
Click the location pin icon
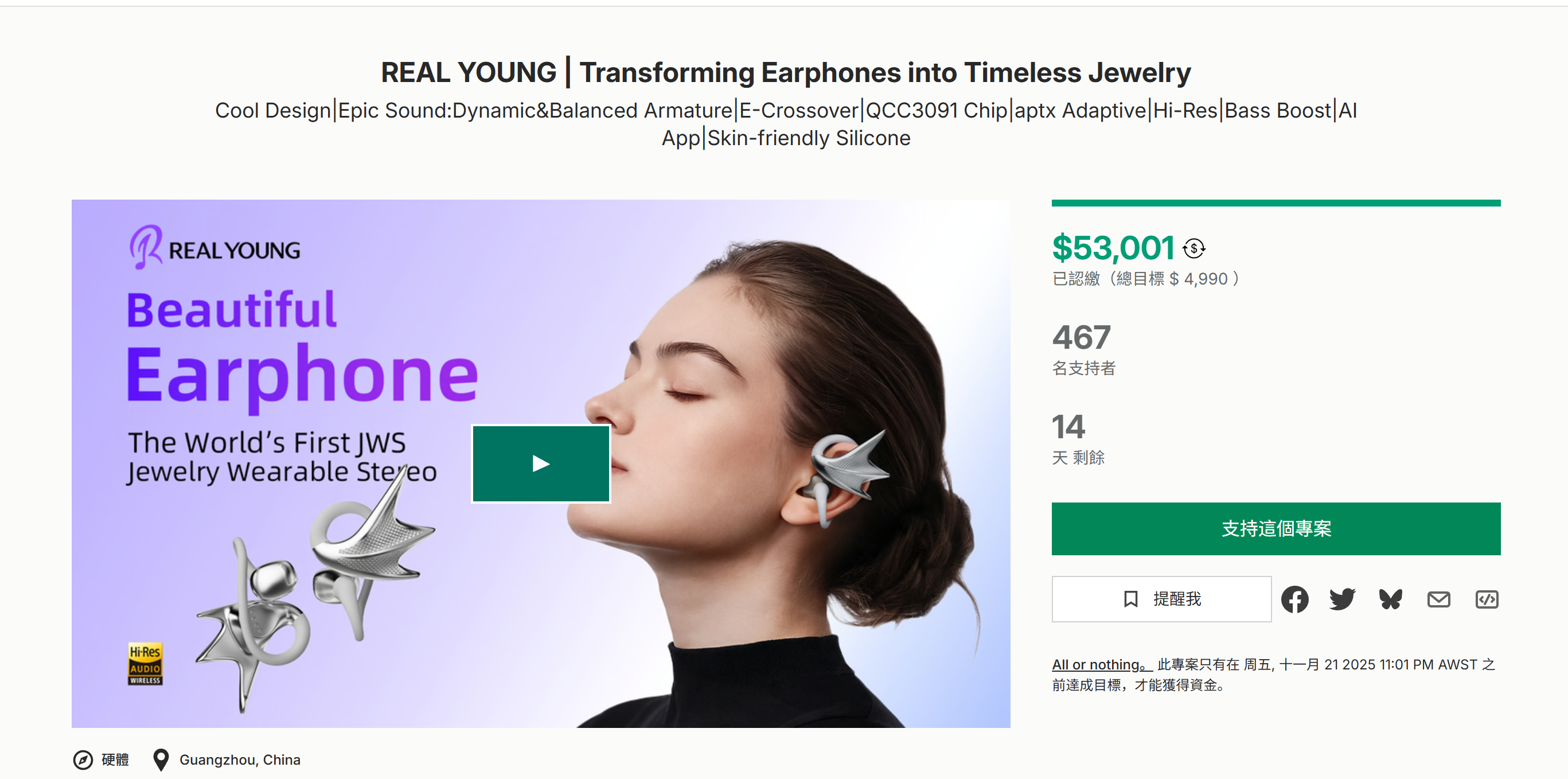pos(161,759)
